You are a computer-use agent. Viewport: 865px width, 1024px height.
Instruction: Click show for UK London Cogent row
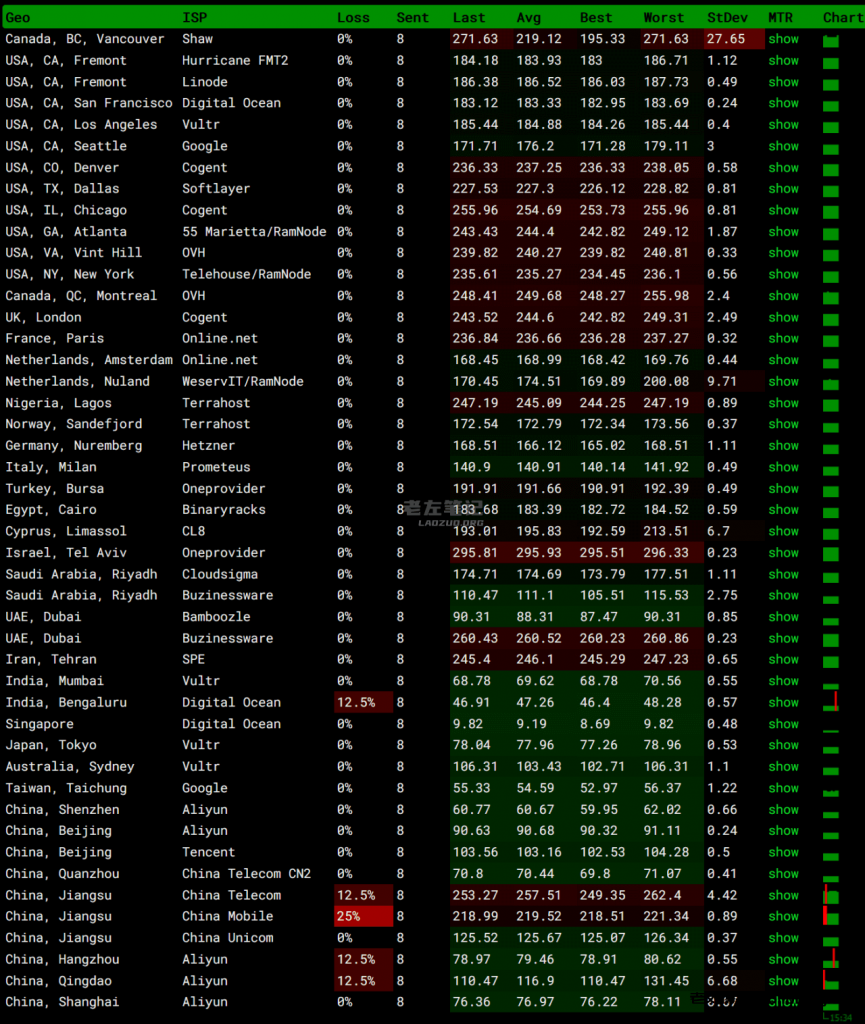[x=783, y=317]
